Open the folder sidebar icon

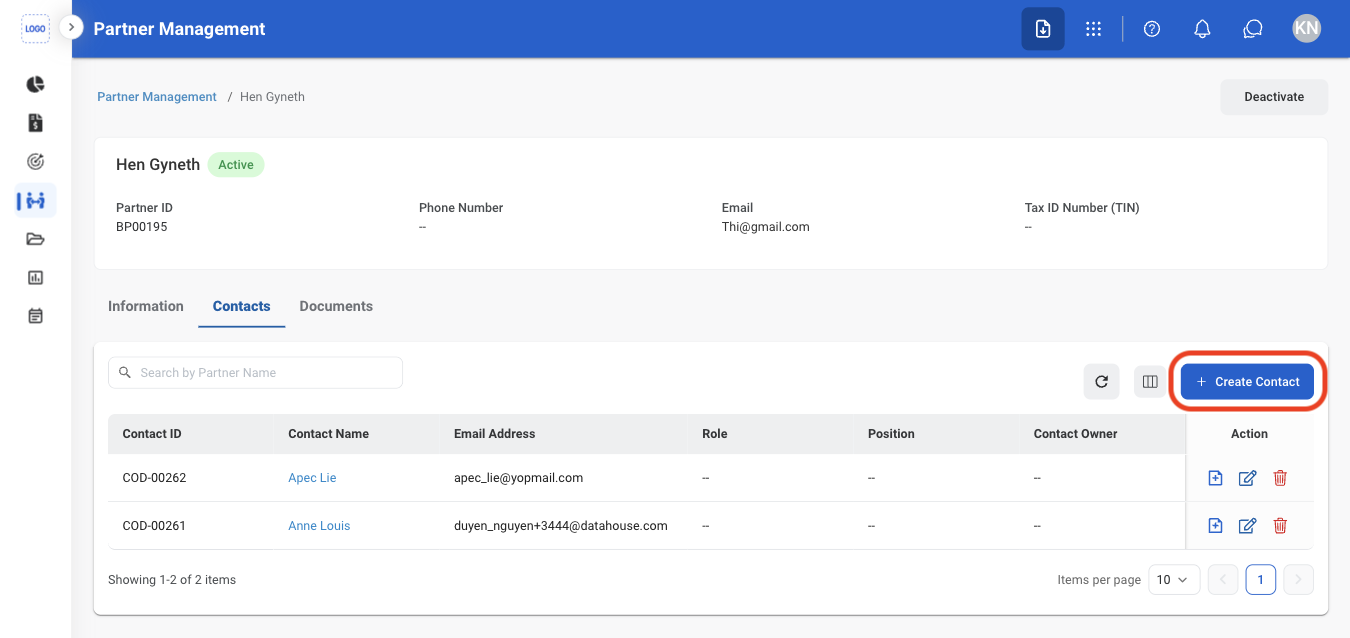pyautogui.click(x=35, y=239)
